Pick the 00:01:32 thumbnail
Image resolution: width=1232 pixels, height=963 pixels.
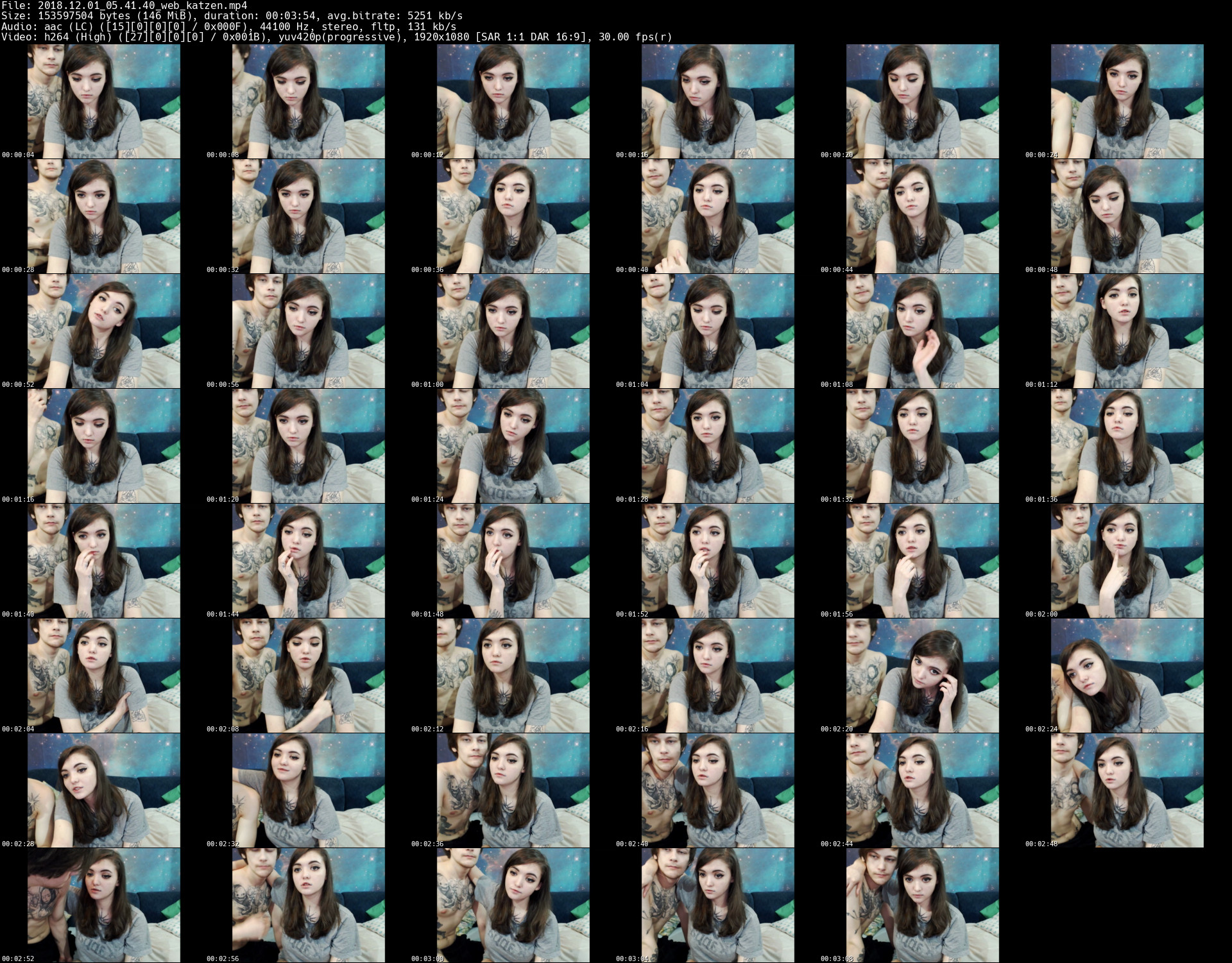tap(922, 446)
